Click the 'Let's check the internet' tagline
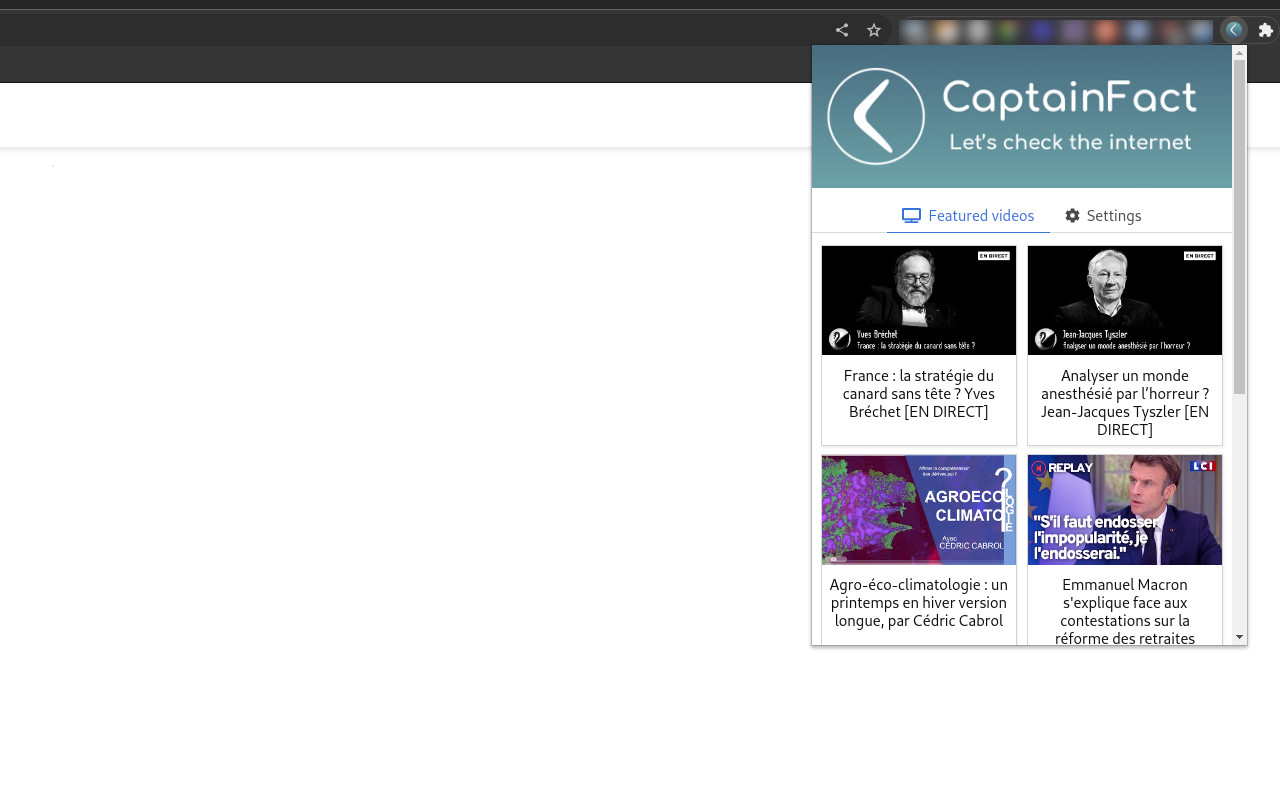Viewport: 1280px width, 800px height. click(x=1070, y=142)
